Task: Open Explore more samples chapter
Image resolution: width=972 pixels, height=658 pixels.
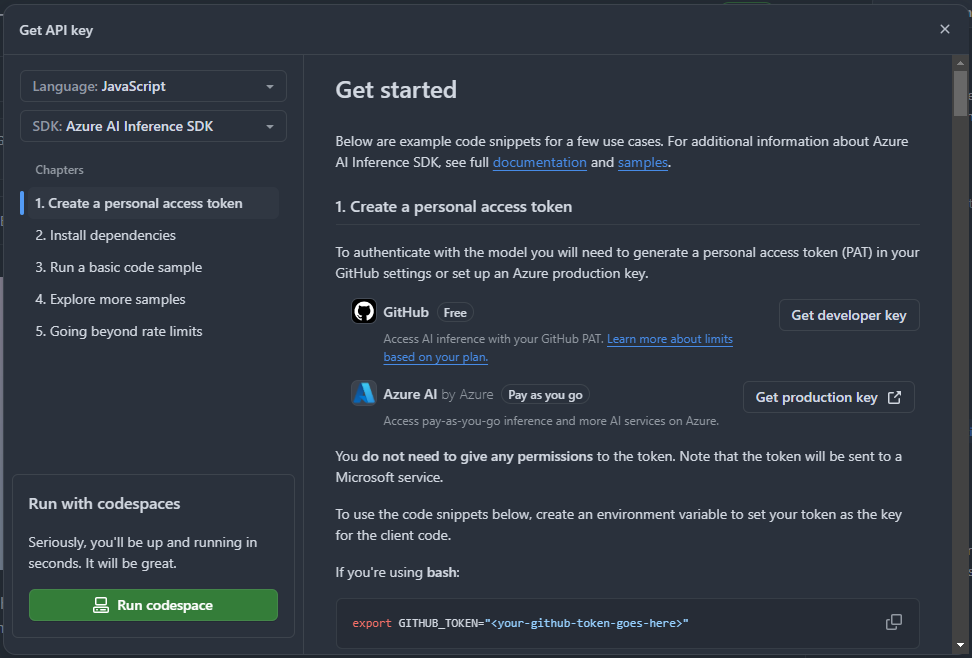Action: coord(110,299)
